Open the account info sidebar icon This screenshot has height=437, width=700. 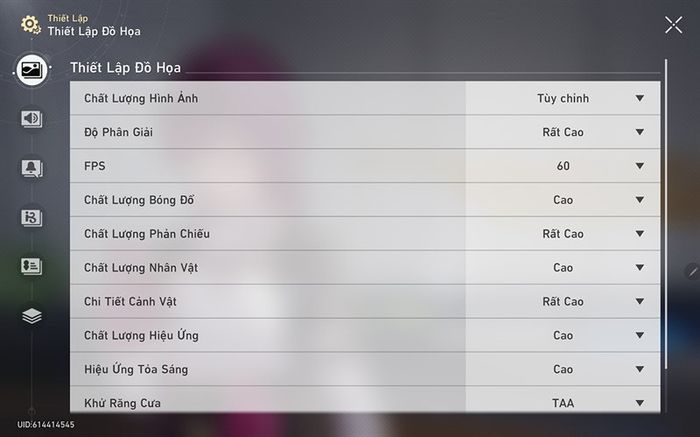[31, 266]
